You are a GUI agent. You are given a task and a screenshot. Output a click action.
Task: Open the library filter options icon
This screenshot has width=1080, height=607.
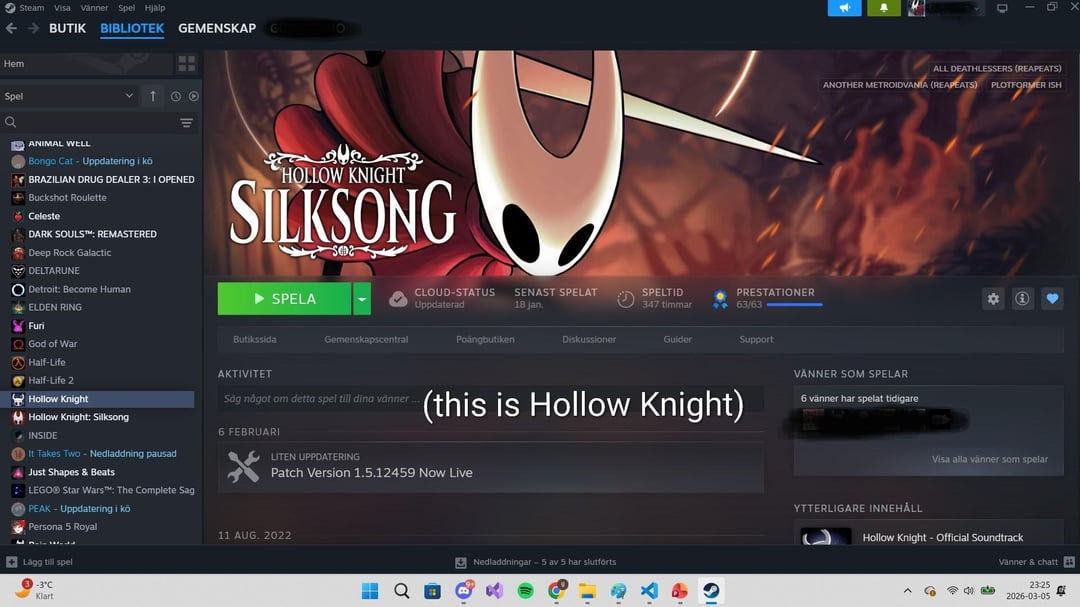186,122
